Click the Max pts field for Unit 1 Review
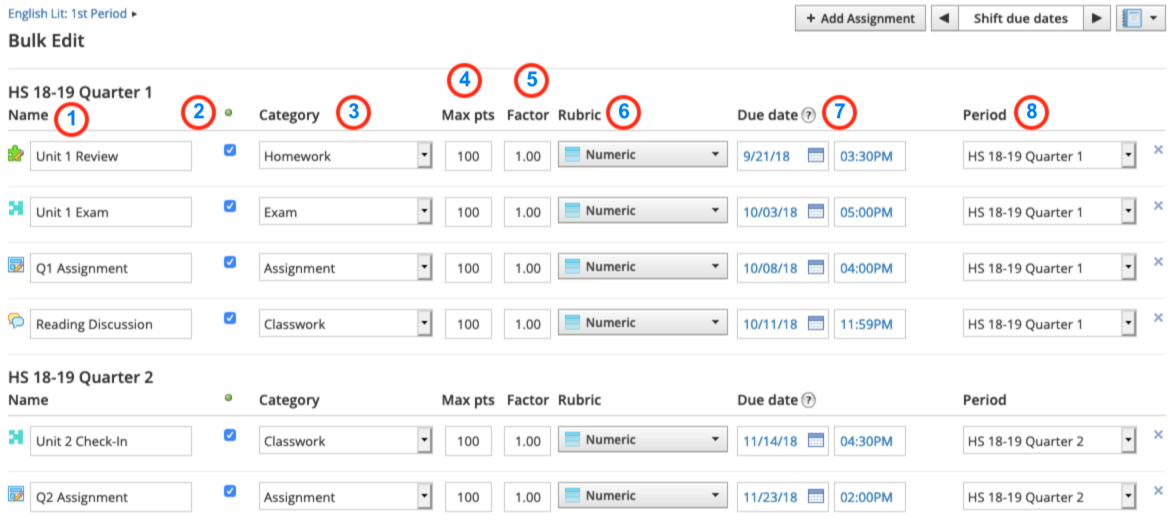 pyautogui.click(x=468, y=156)
